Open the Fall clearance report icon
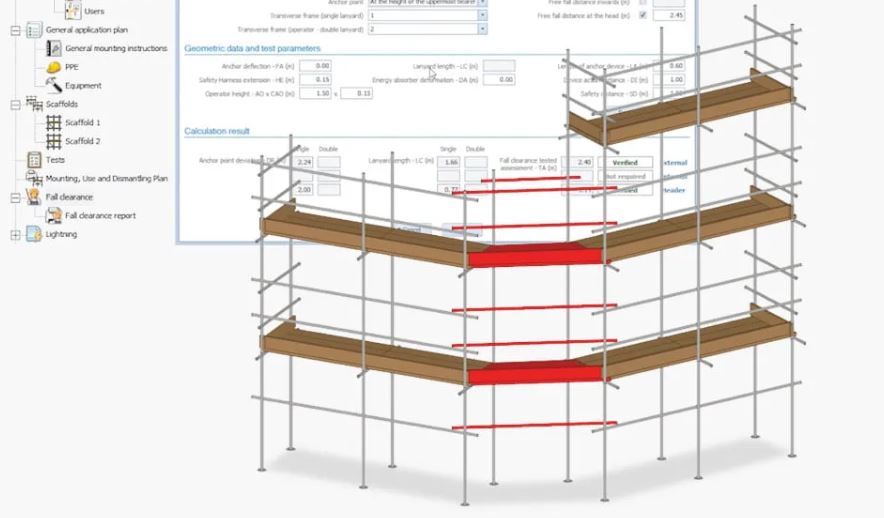The height and width of the screenshot is (518, 884). point(54,215)
